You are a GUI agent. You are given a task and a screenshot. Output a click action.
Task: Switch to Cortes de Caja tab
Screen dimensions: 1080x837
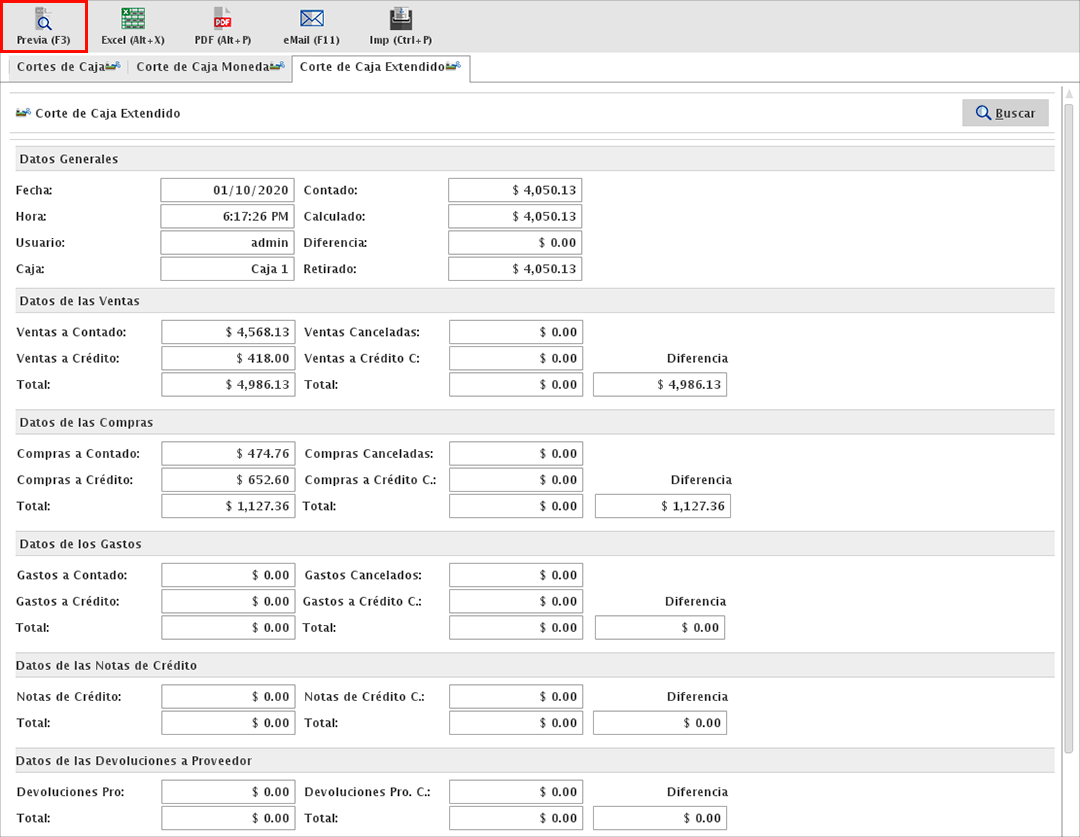click(x=69, y=67)
